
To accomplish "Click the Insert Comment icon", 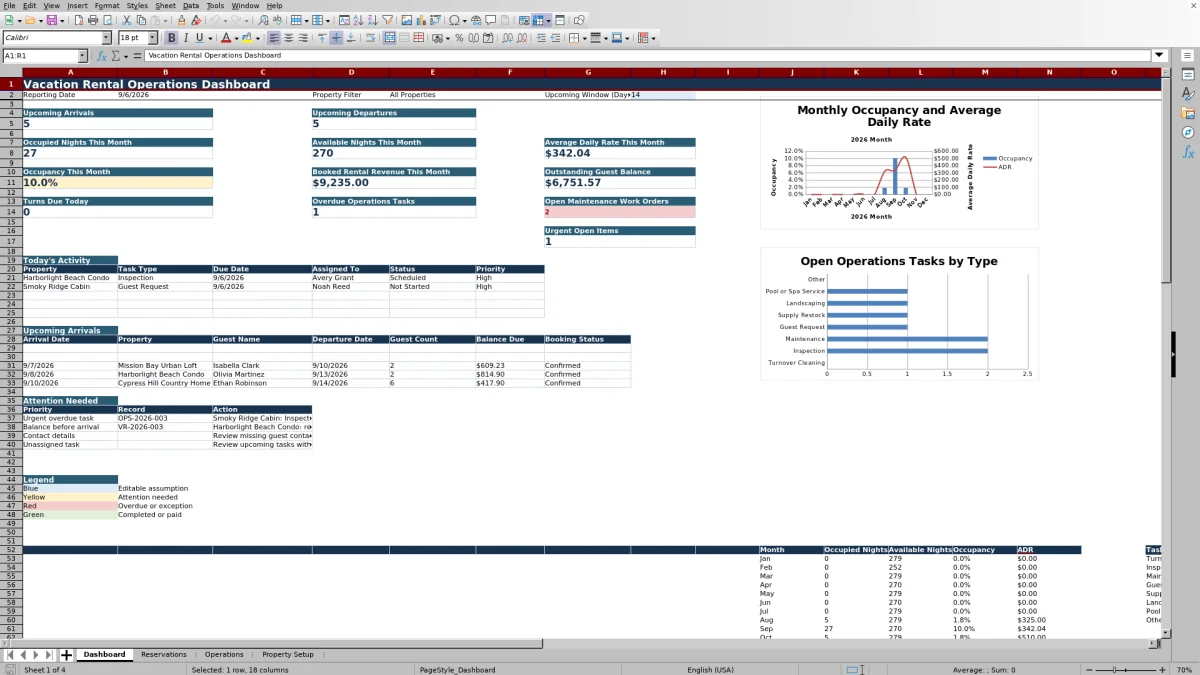I will [x=491, y=20].
